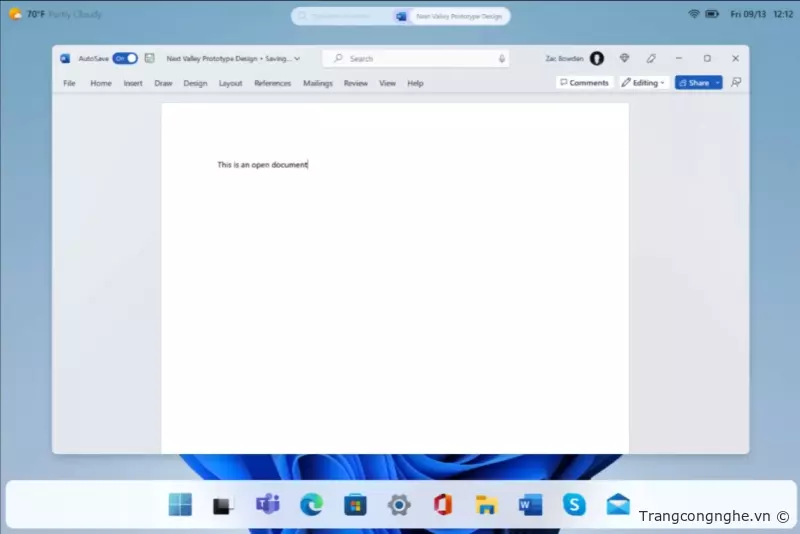
Task: Toggle the AutoSave switch
Action: coord(125,59)
